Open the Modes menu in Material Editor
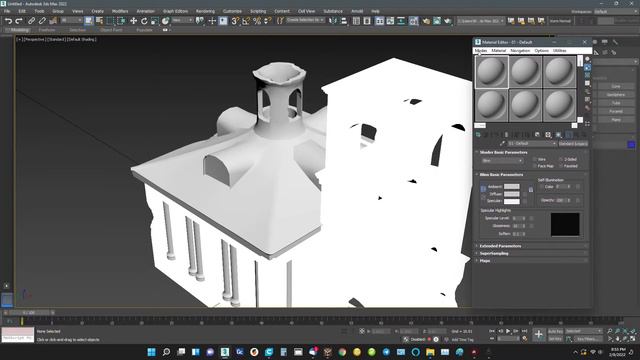Image resolution: width=640 pixels, height=360 pixels. pyautogui.click(x=481, y=51)
